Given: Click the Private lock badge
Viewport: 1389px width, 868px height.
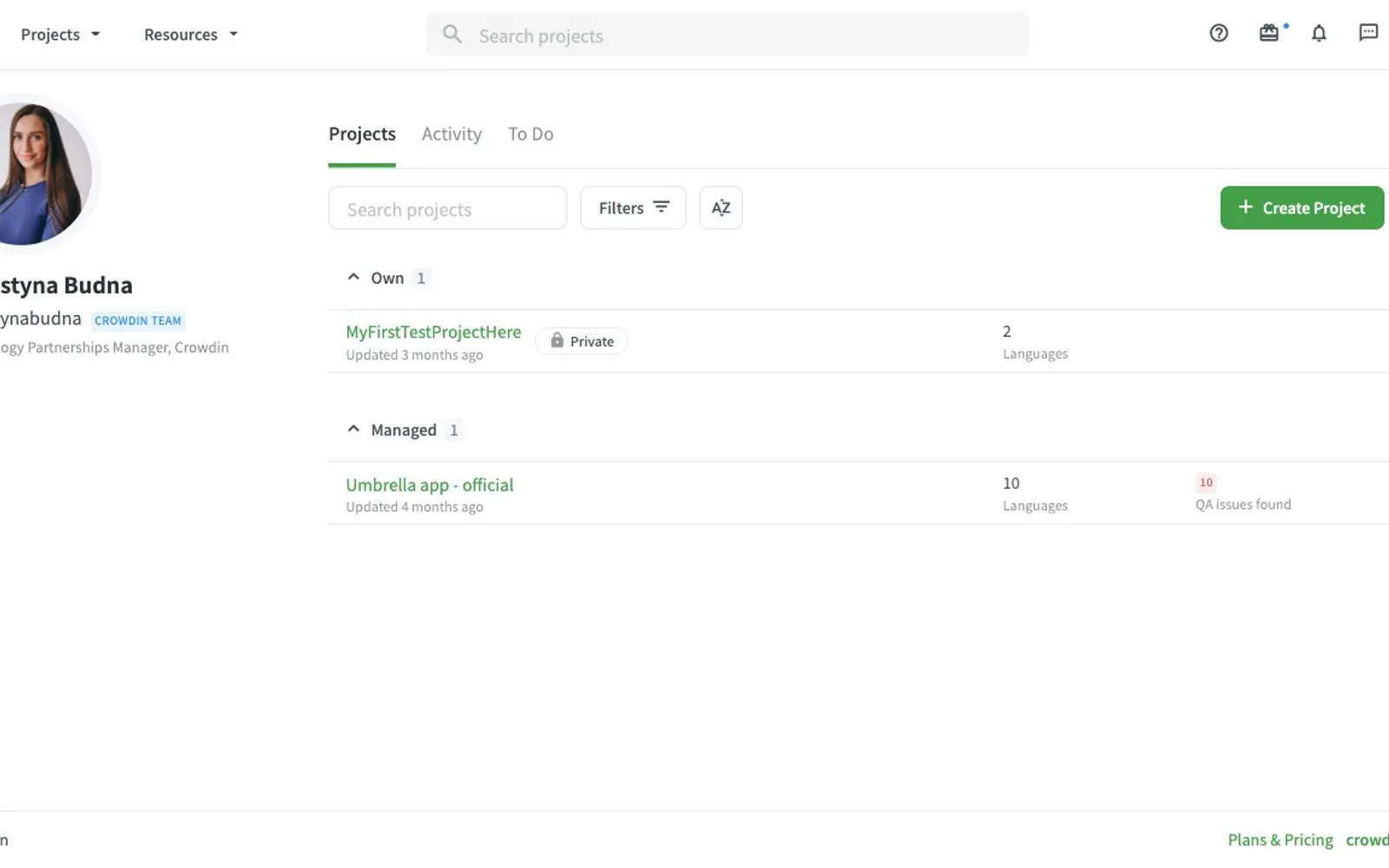Looking at the screenshot, I should click(582, 341).
